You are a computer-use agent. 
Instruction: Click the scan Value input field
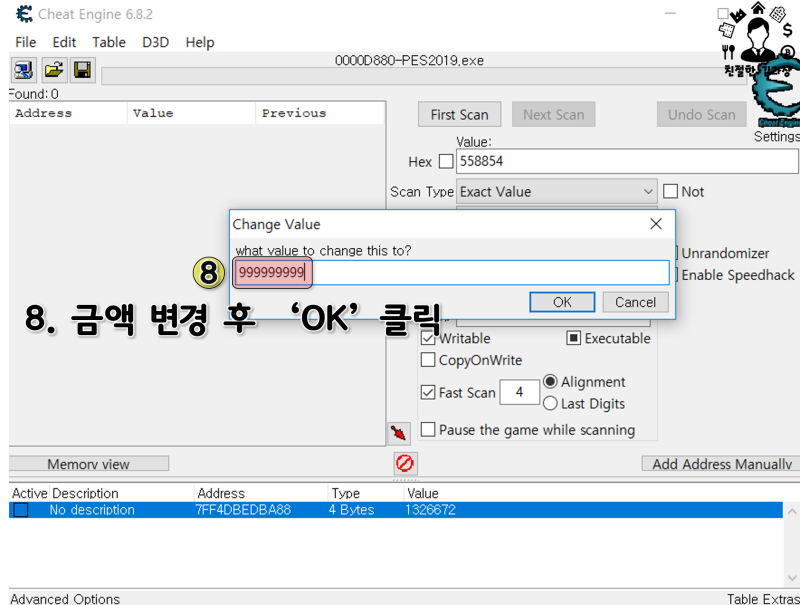click(627, 161)
